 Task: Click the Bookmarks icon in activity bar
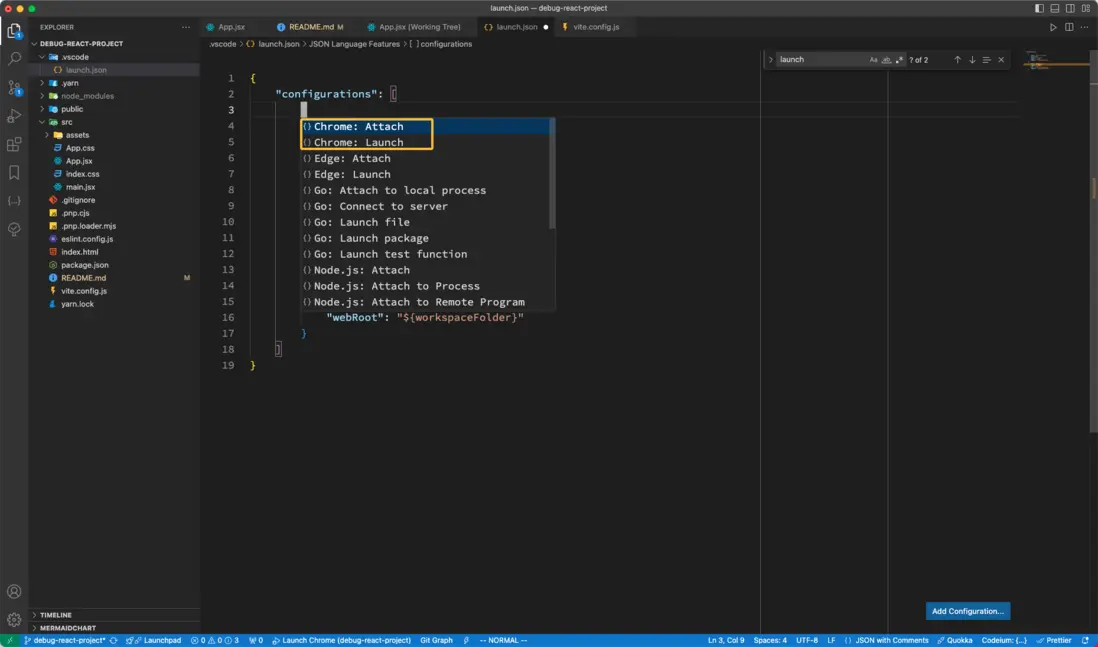tap(14, 173)
